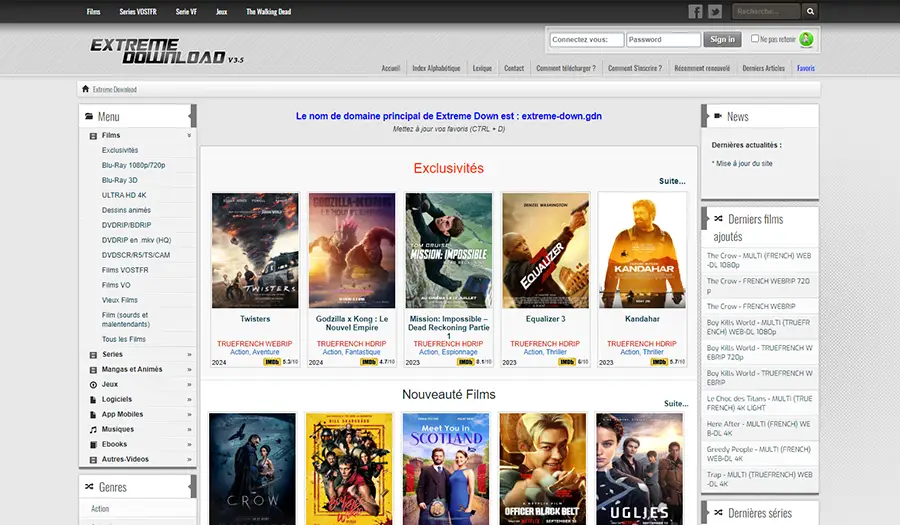Open Suite link beside Nouveauté Films
Screen dimensions: 900x525
pos(676,403)
